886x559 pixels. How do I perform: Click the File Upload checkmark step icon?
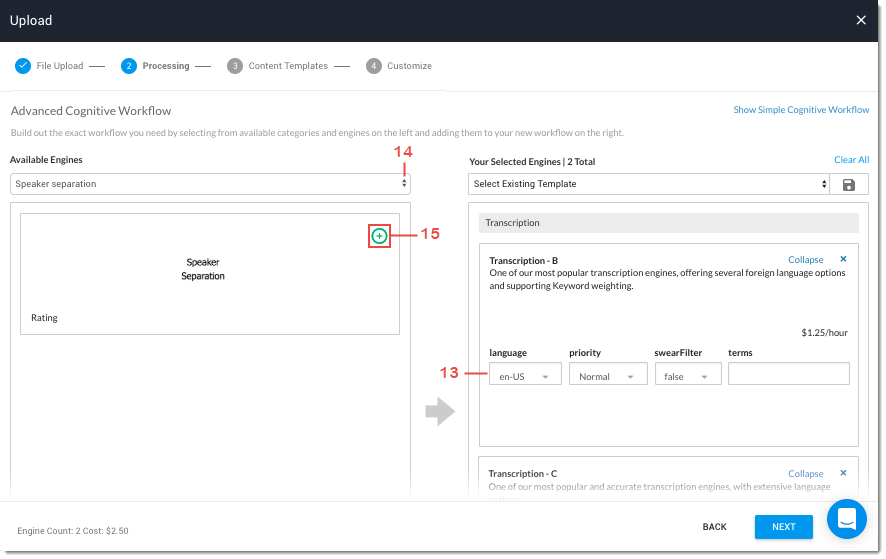tap(23, 66)
